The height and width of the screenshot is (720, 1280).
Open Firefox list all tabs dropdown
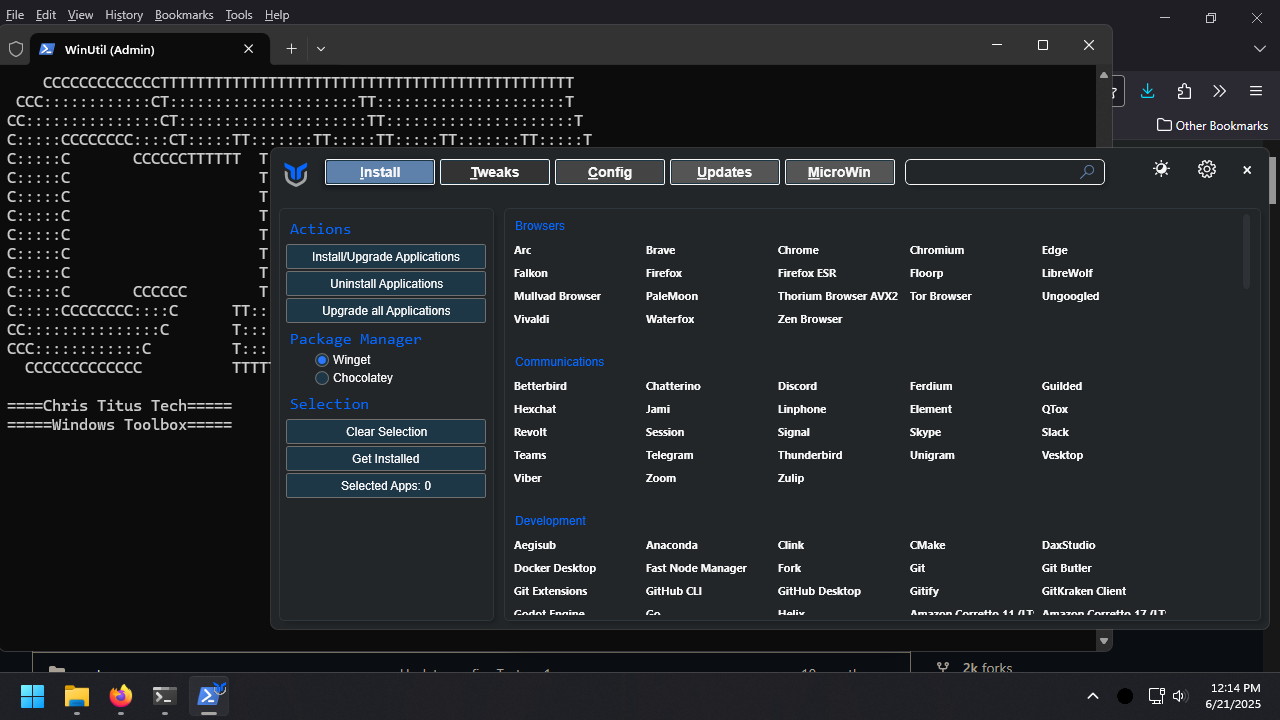1259,48
